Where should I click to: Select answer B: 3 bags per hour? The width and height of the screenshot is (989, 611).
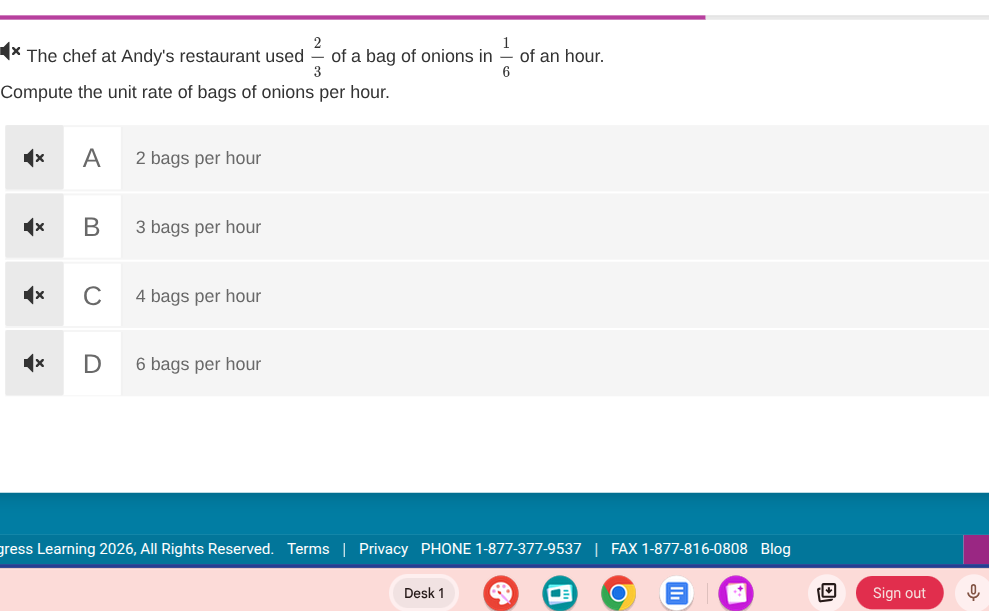click(198, 227)
